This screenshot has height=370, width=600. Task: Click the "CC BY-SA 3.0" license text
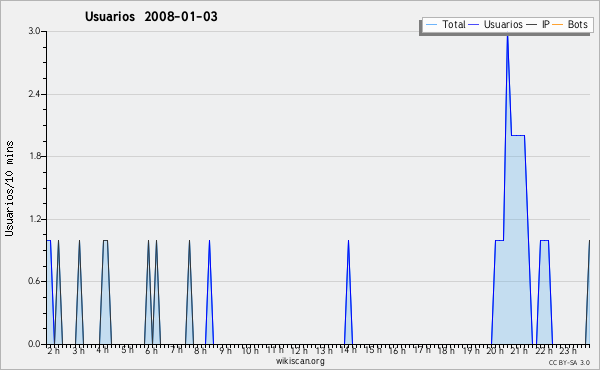(x=569, y=362)
